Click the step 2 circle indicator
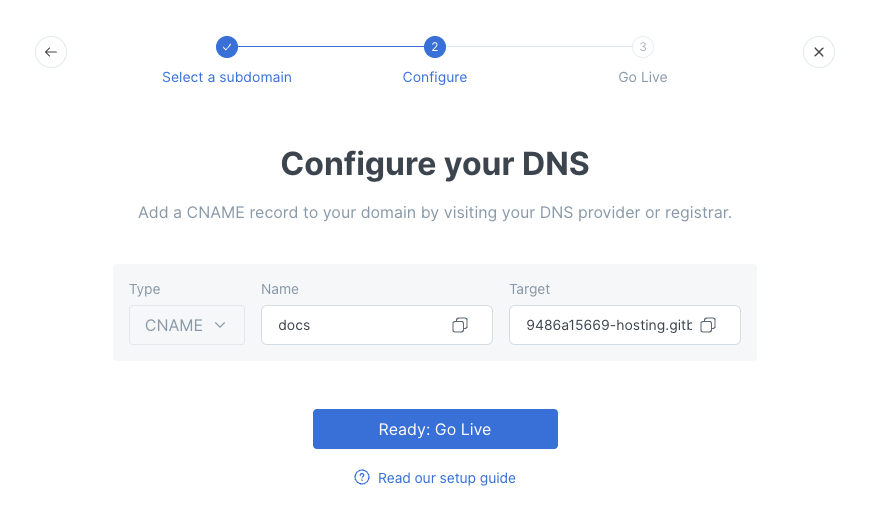This screenshot has width=870, height=524. click(x=434, y=47)
